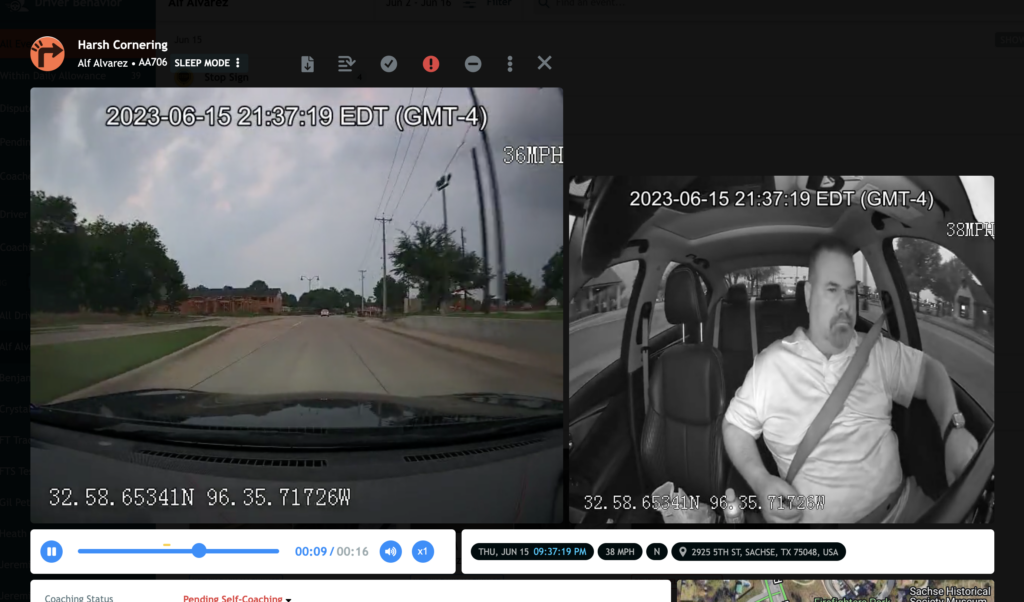Click the road-facing dashcam video

[x=296, y=305]
